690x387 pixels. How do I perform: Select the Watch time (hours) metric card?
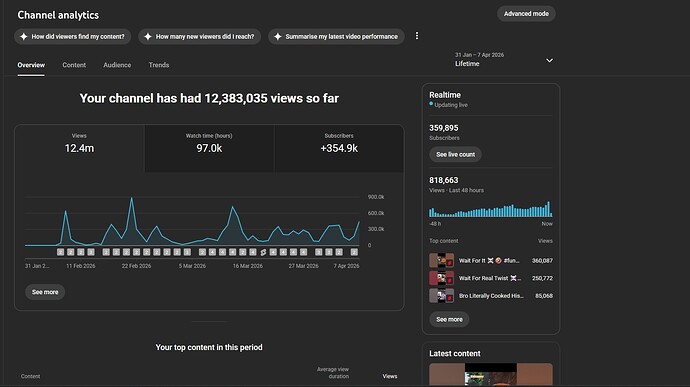coord(209,148)
